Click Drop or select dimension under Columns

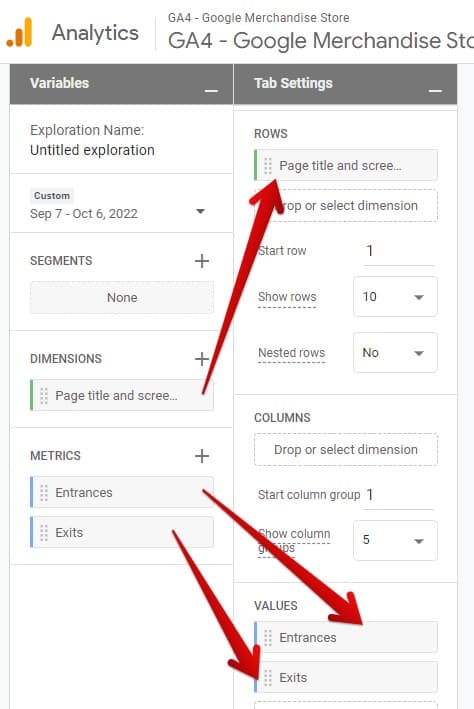pyautogui.click(x=346, y=449)
